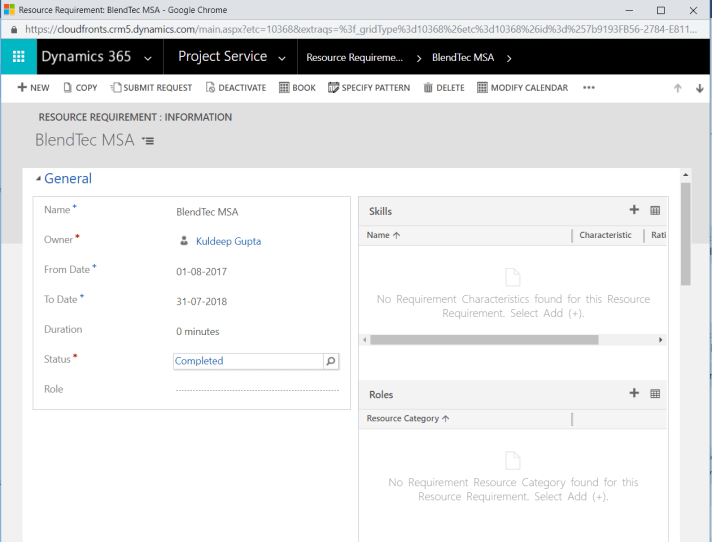Collapse the General section

pos(39,179)
